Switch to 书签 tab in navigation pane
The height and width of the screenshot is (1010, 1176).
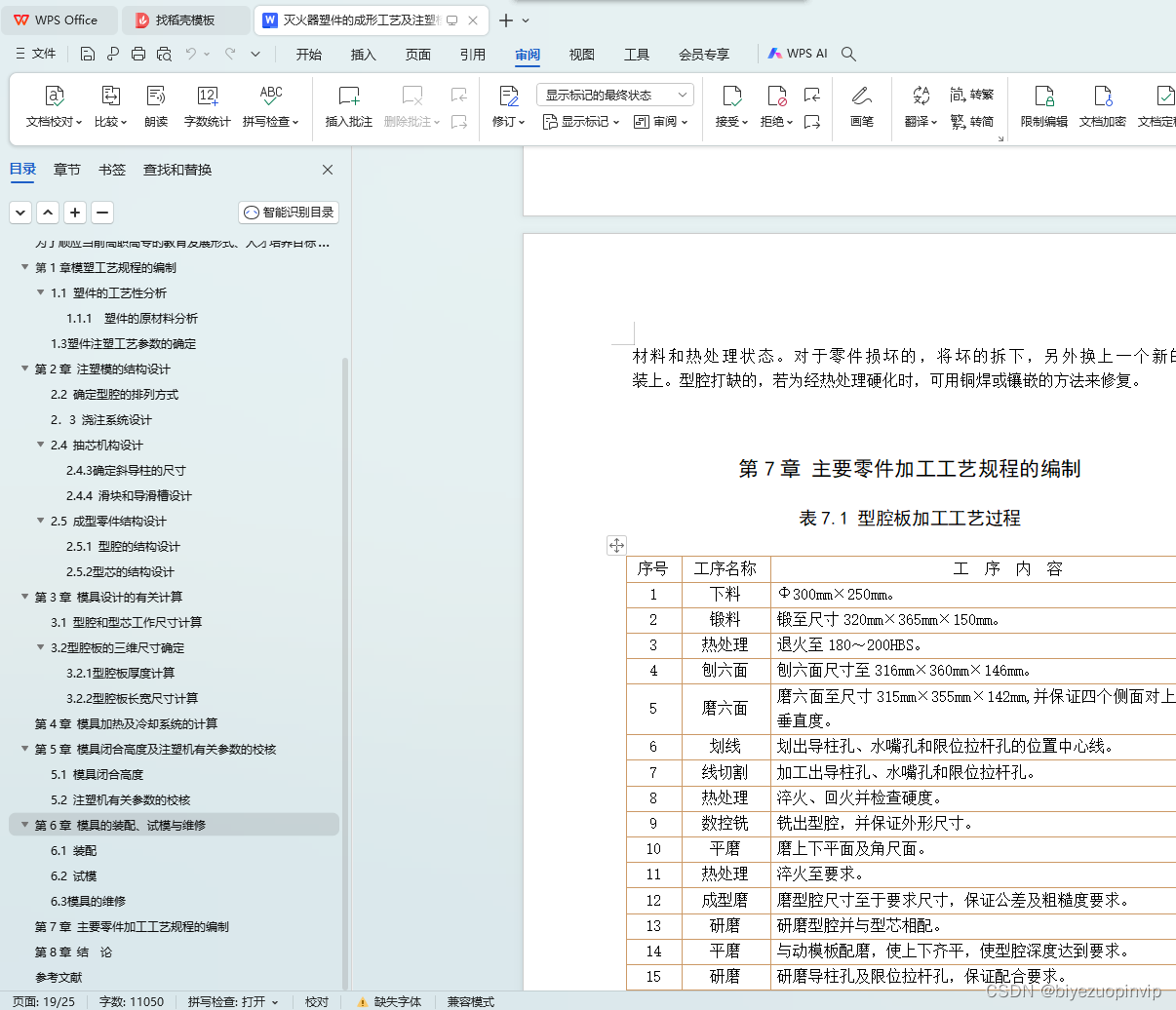click(112, 170)
